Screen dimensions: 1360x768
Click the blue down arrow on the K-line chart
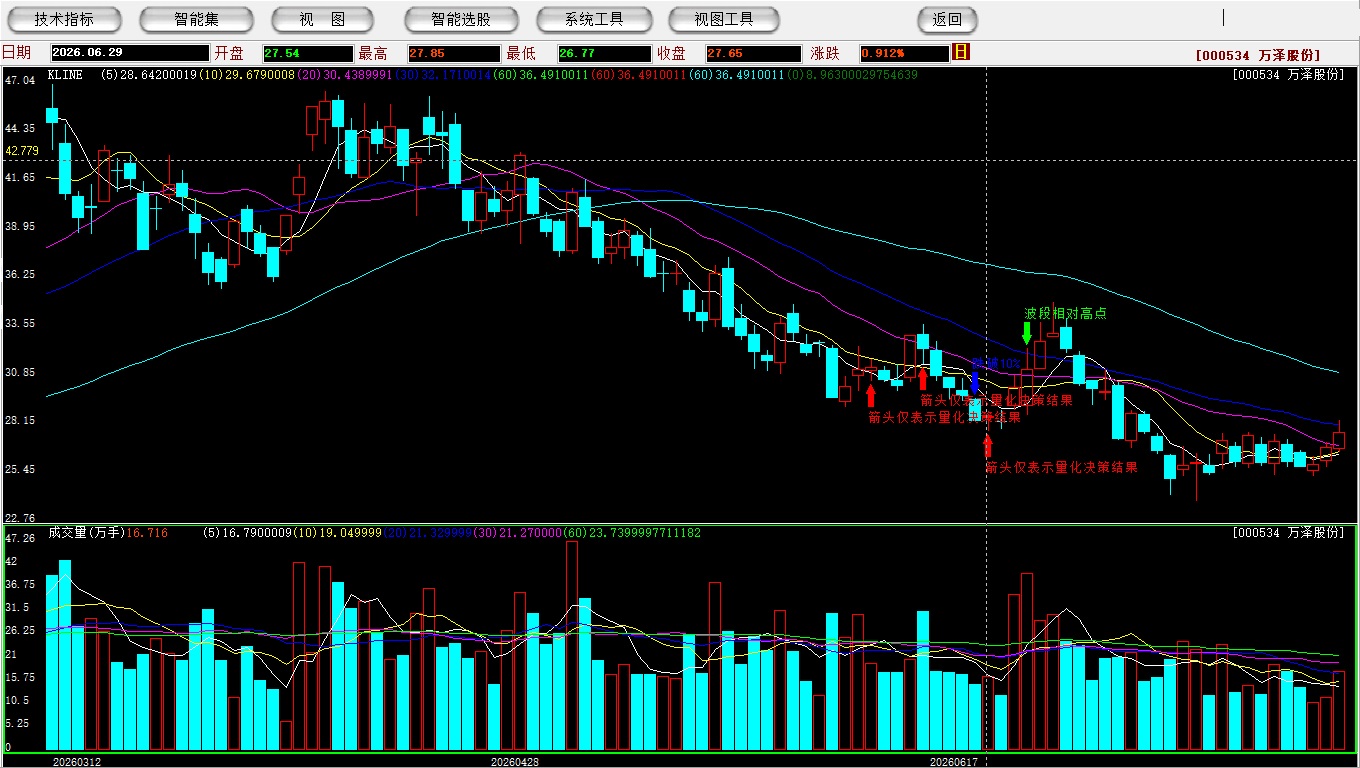[x=975, y=381]
